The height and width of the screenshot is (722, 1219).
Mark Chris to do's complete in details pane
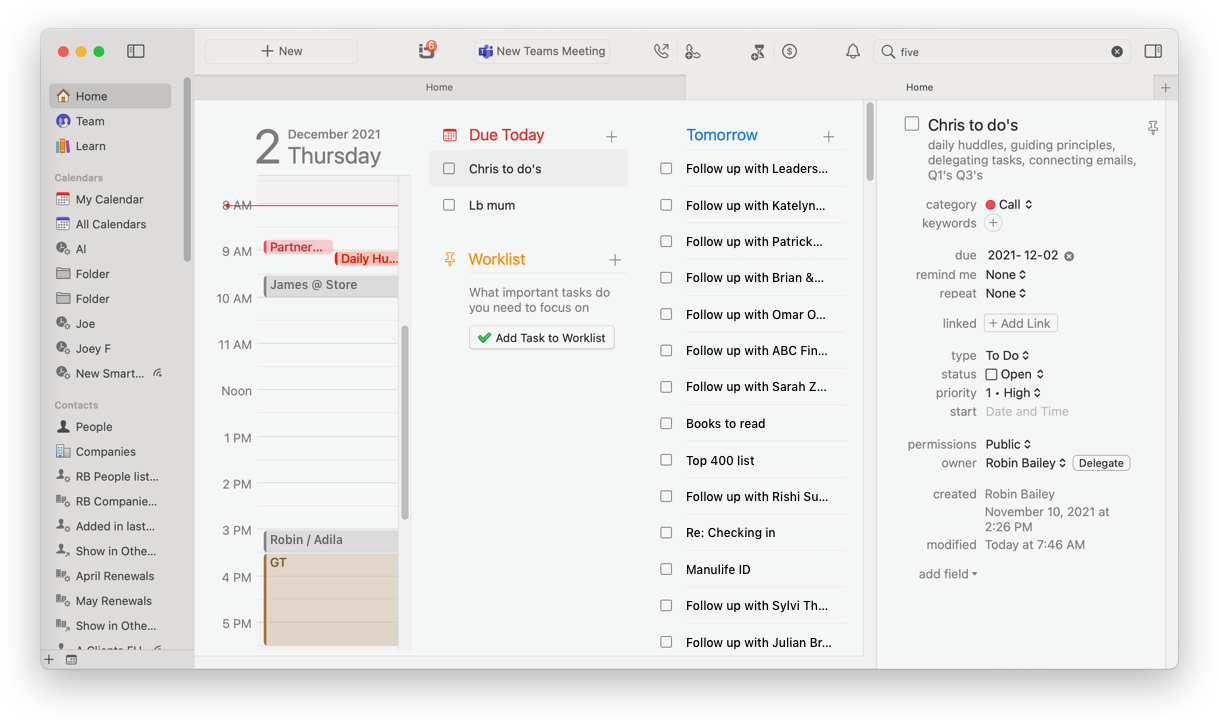912,124
